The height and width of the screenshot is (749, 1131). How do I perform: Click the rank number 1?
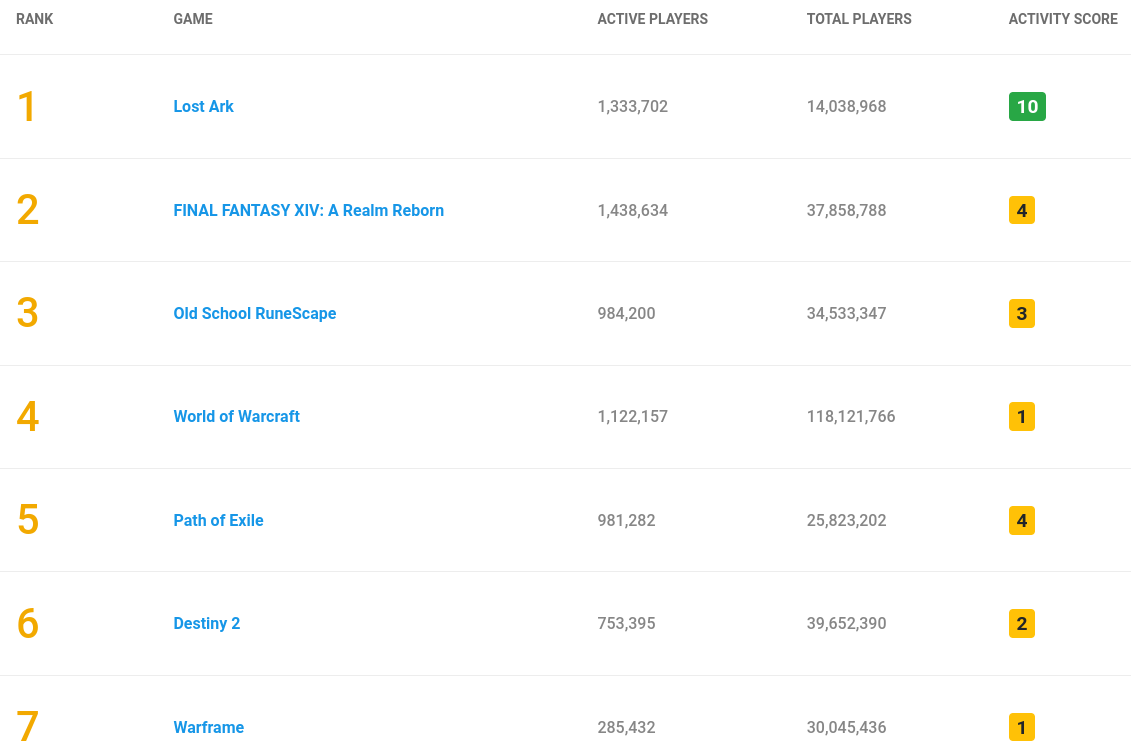[27, 107]
